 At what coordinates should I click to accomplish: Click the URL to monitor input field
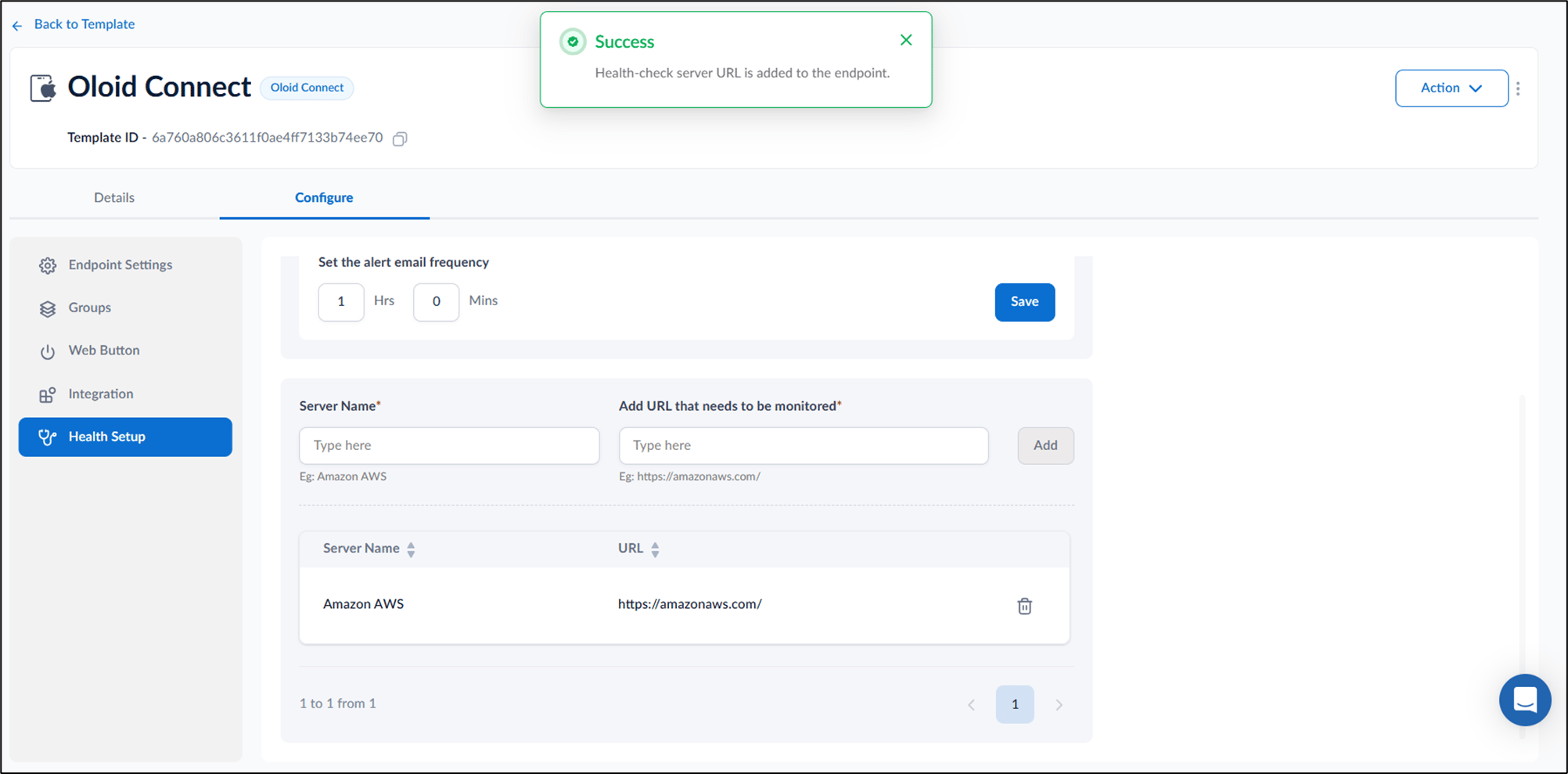(x=804, y=445)
